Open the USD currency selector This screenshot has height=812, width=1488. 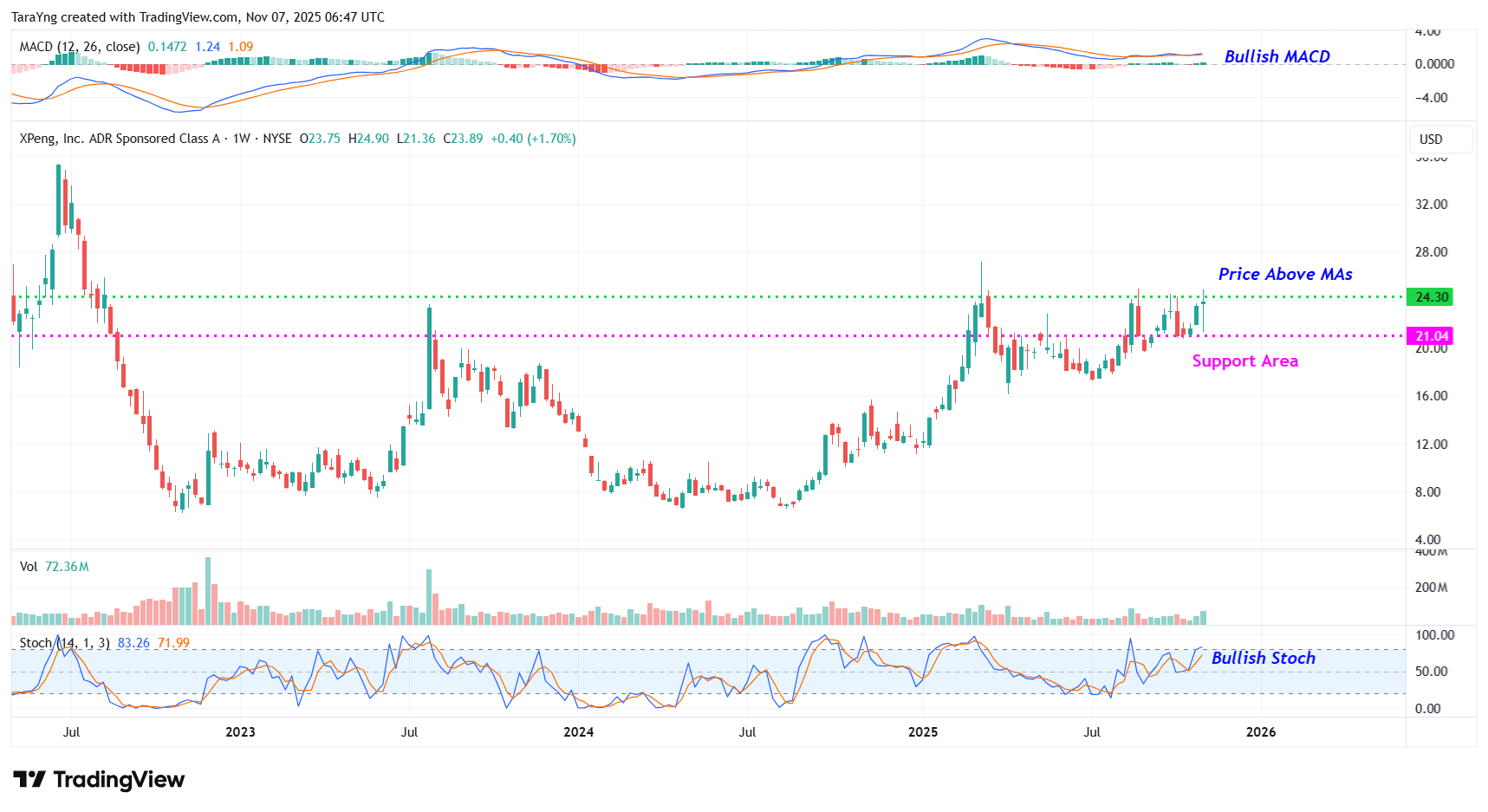click(1431, 140)
